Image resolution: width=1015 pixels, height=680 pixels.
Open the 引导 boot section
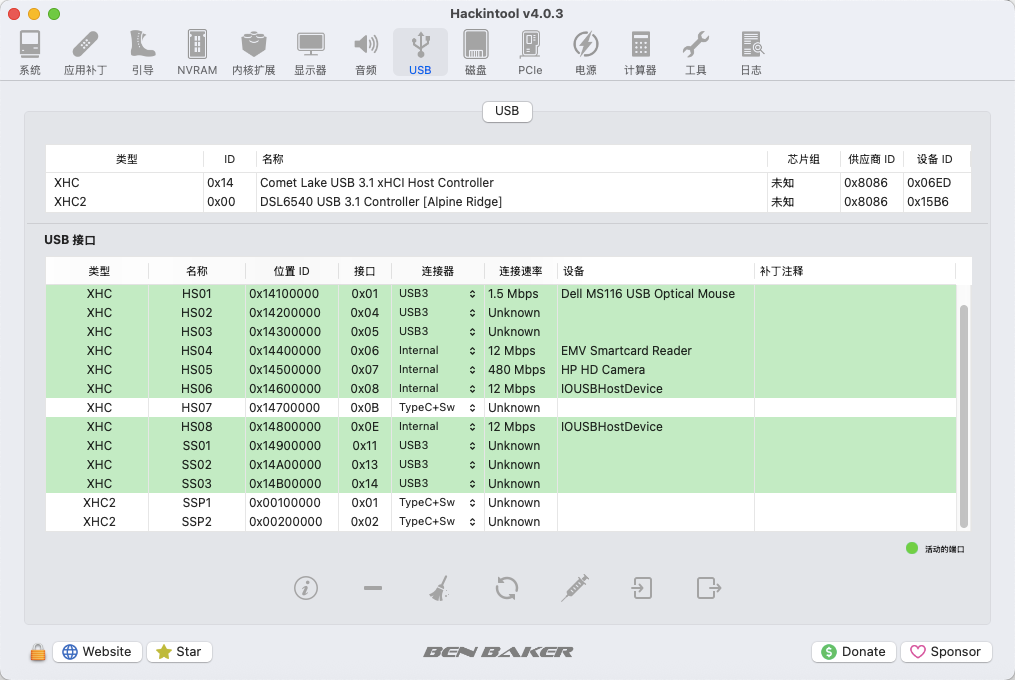coord(142,52)
